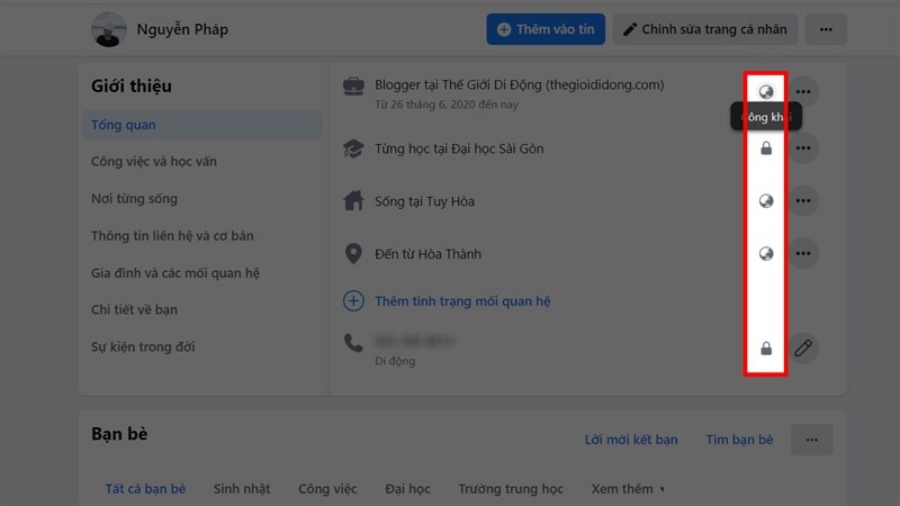Open Nguyễn Pháp profile avatar
900x506 pixels.
coord(108,29)
